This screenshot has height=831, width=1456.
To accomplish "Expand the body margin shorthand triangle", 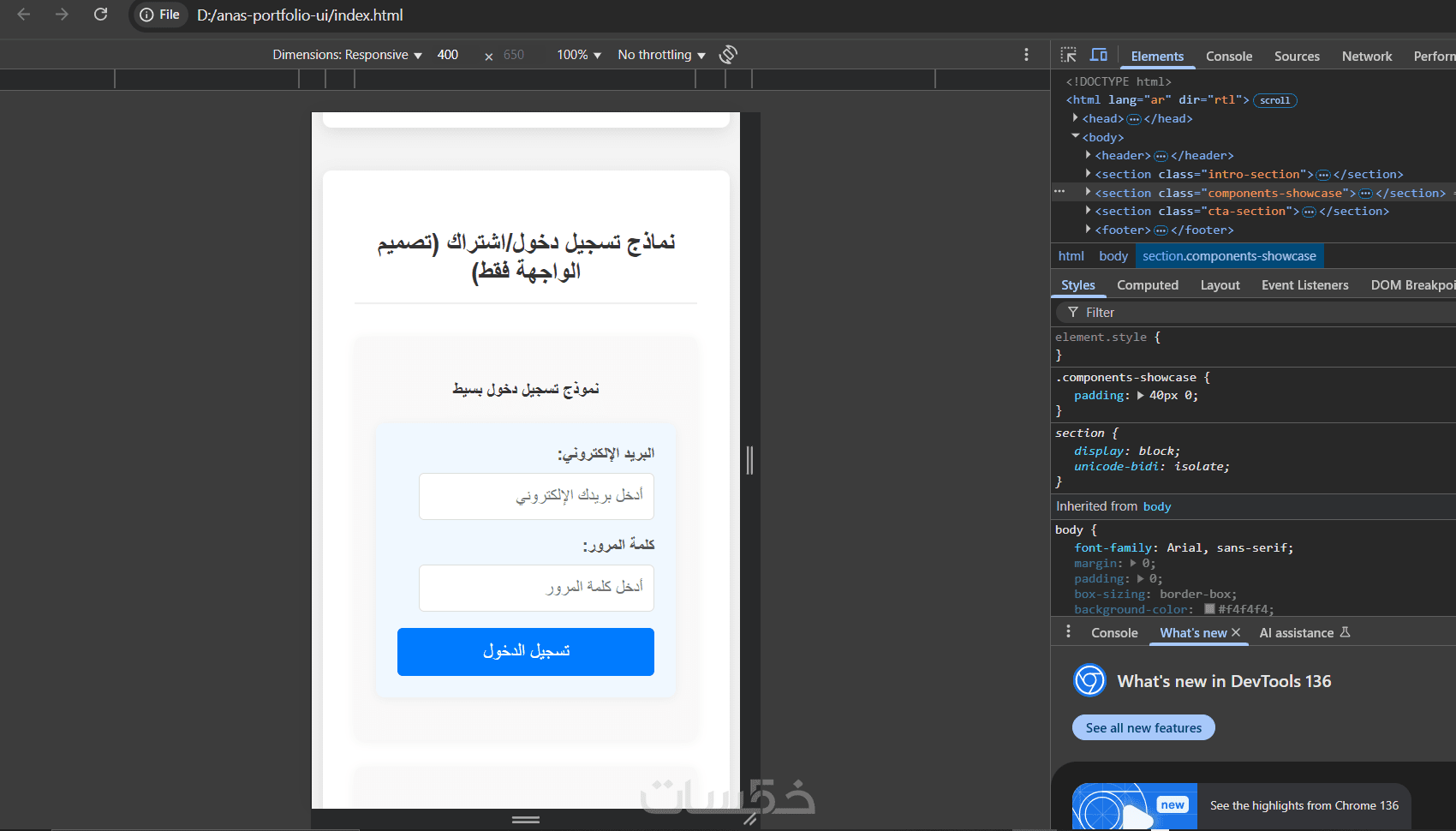I will pos(1133,564).
